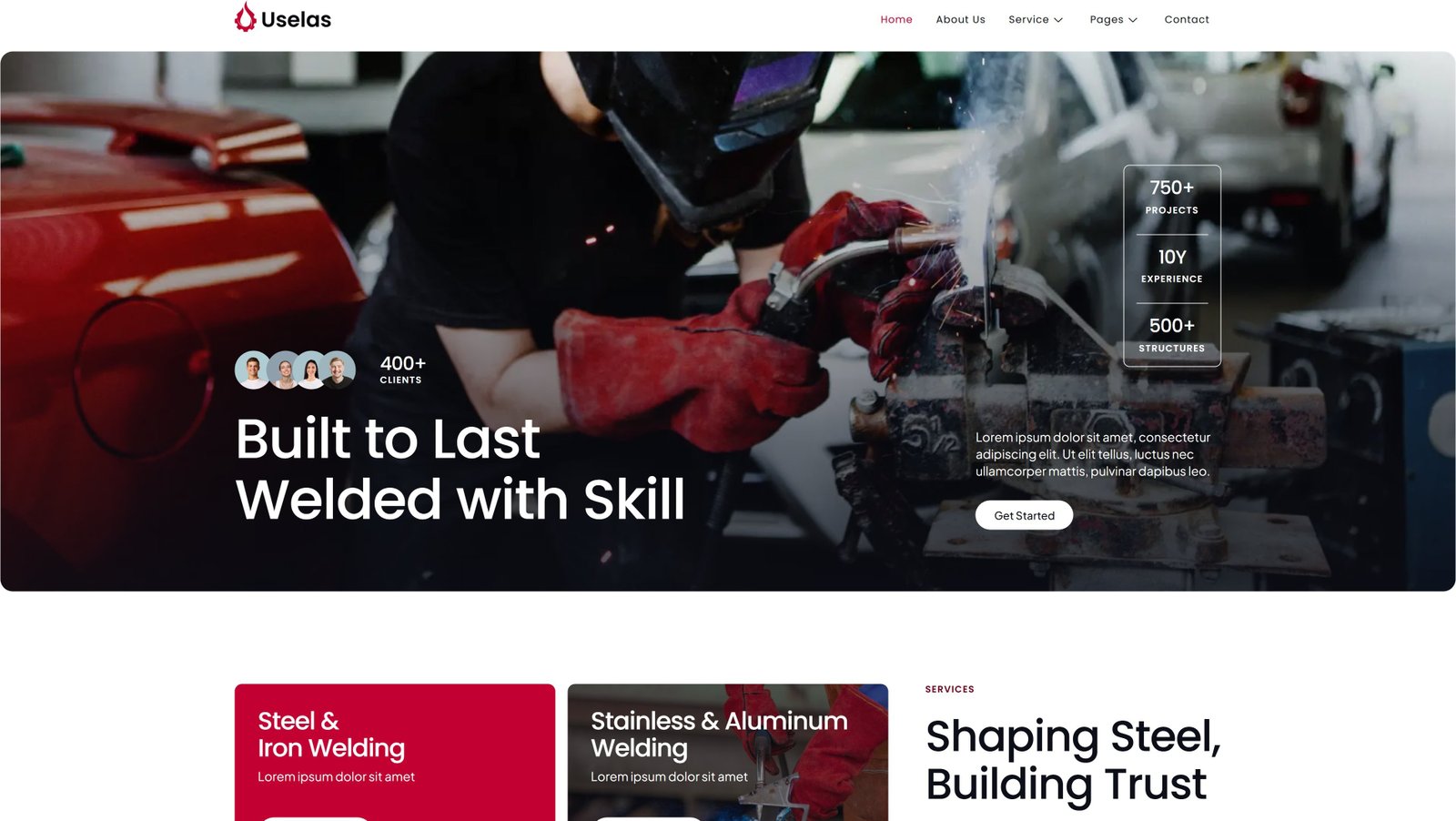This screenshot has width=1456, height=821.
Task: Expand the Pages menu chevron
Action: [1133, 20]
